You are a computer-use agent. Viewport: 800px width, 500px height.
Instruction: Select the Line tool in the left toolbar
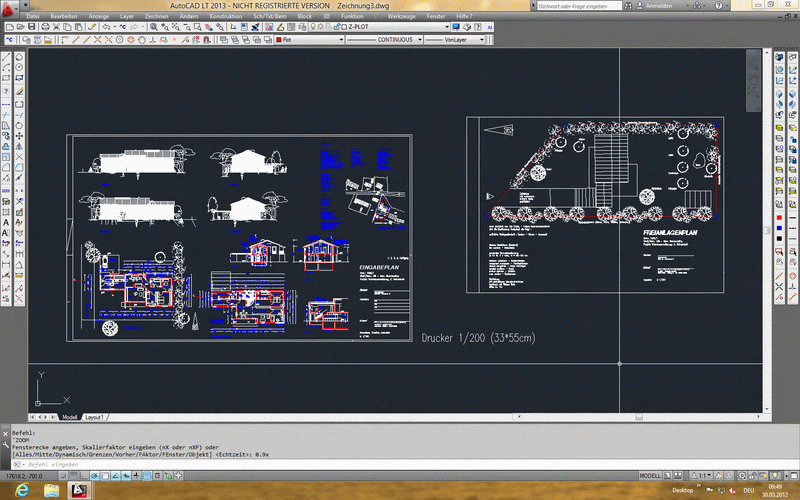pos(6,57)
